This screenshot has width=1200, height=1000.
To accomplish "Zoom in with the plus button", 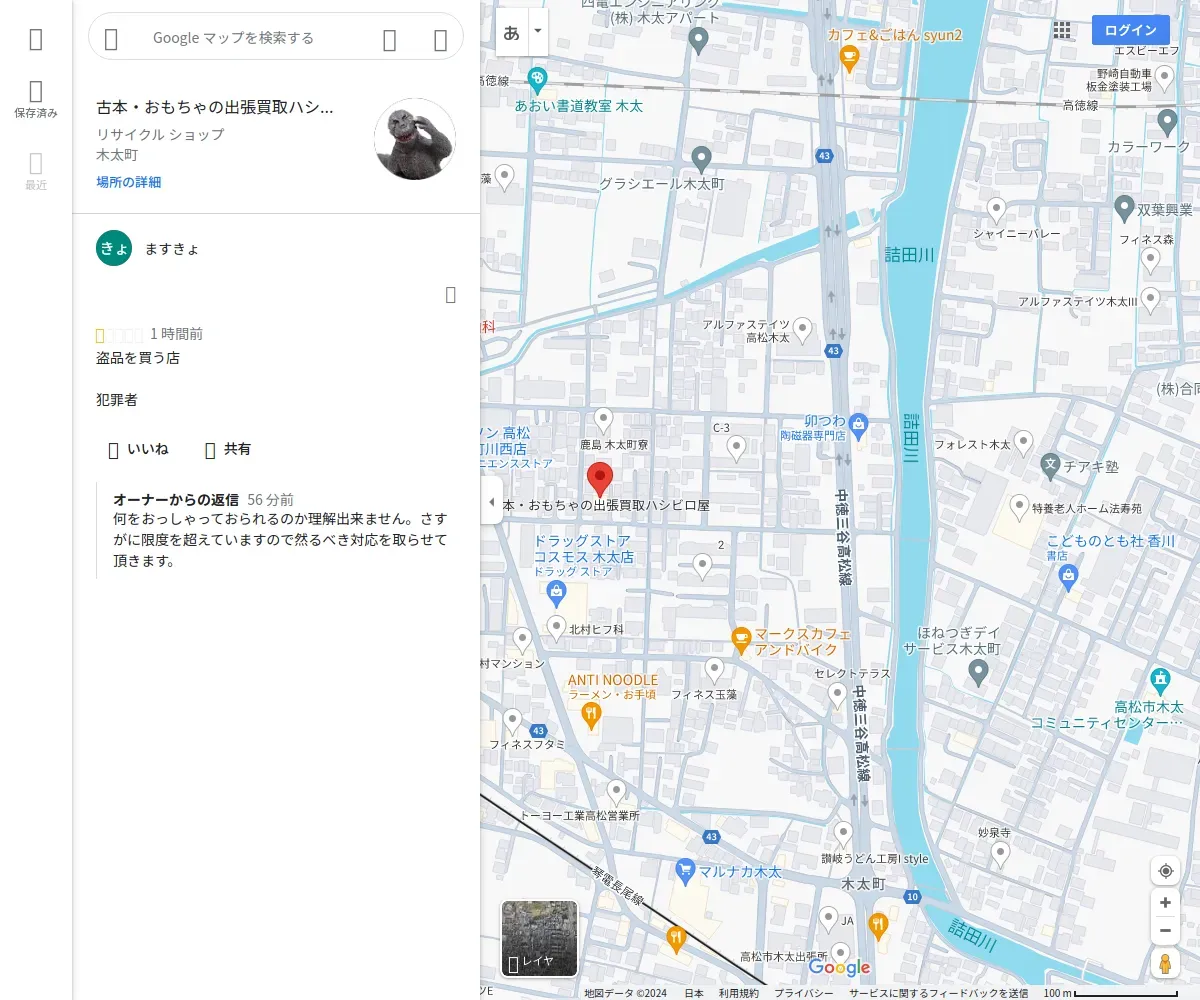I will point(1165,903).
